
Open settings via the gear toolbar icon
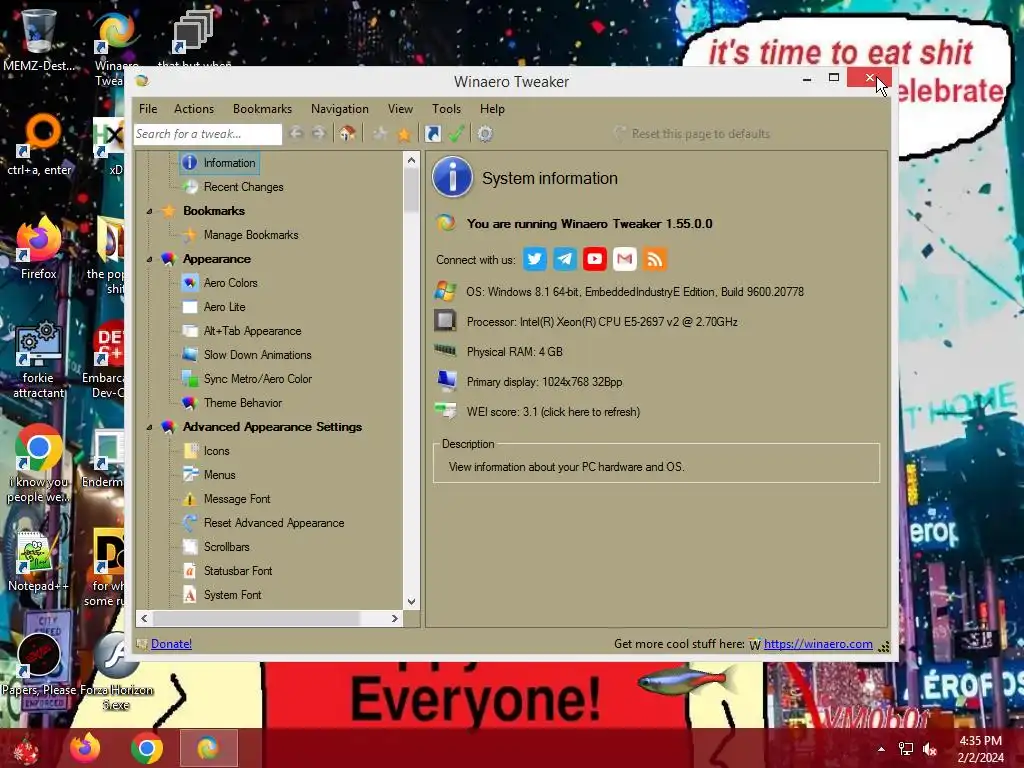[x=485, y=134]
